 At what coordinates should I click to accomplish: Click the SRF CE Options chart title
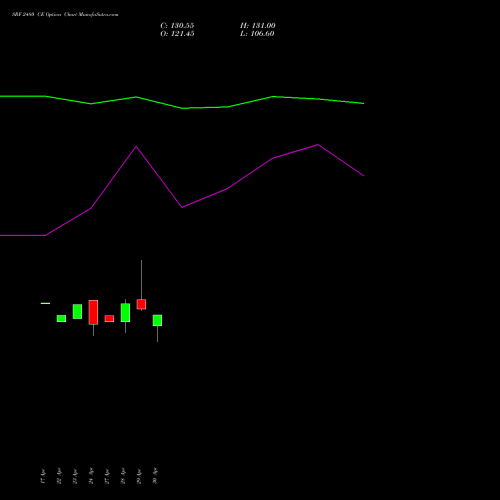(65, 15)
